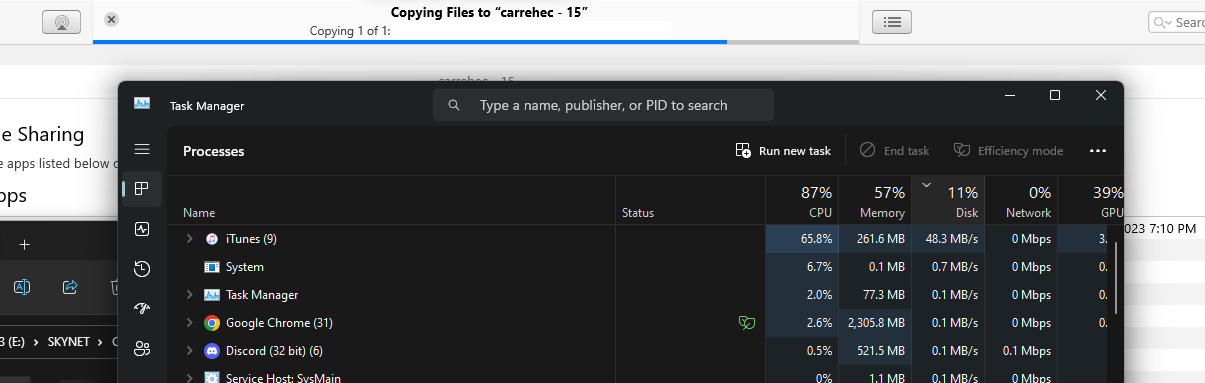Image resolution: width=1205 pixels, height=383 pixels.
Task: Click the Rename icon in File Explorer
Action: click(21, 287)
